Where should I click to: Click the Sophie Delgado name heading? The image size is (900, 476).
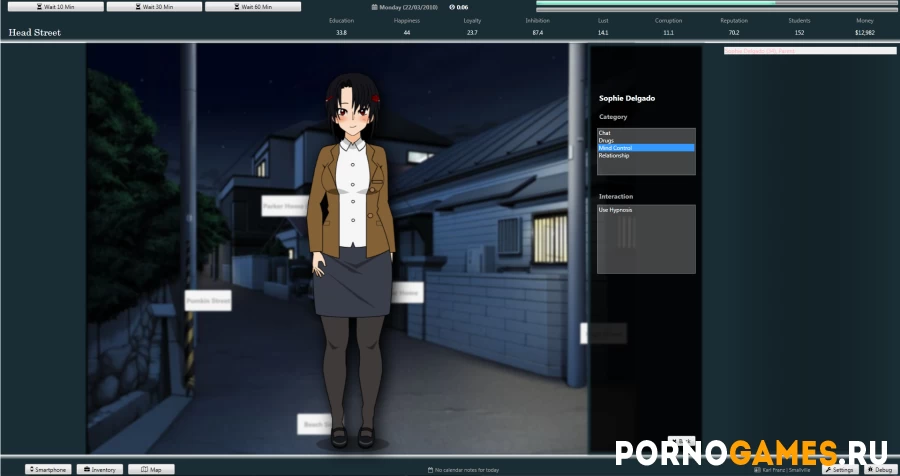pyautogui.click(x=627, y=98)
